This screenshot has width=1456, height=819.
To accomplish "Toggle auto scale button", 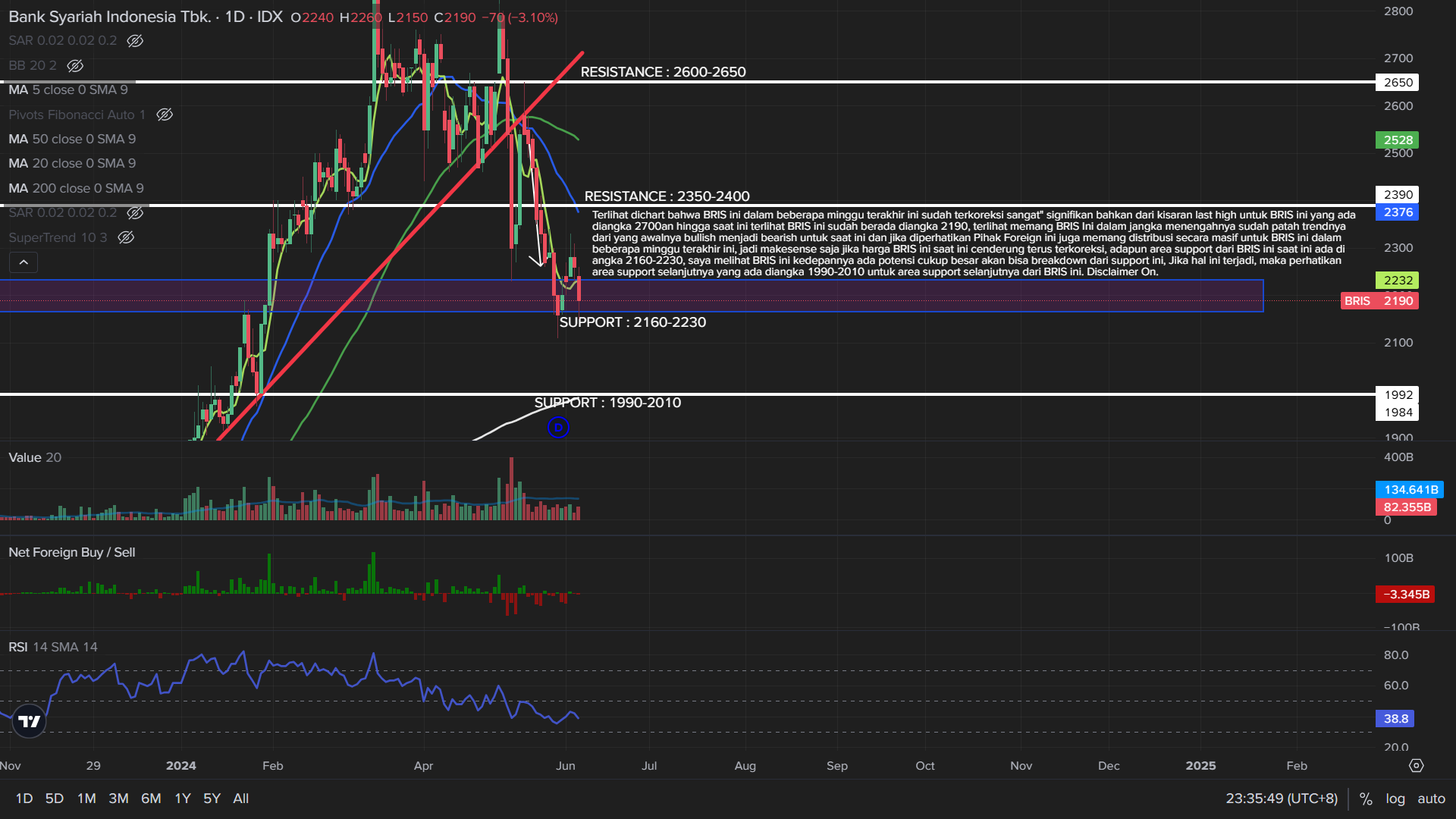I will (1431, 799).
